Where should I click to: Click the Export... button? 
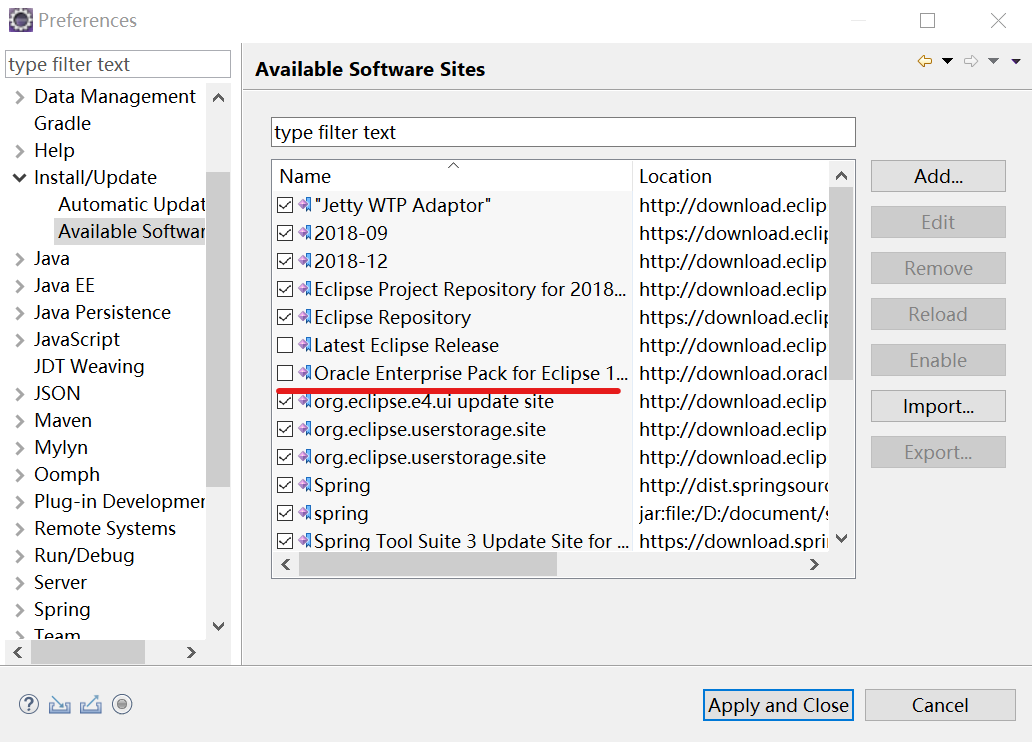coord(938,452)
